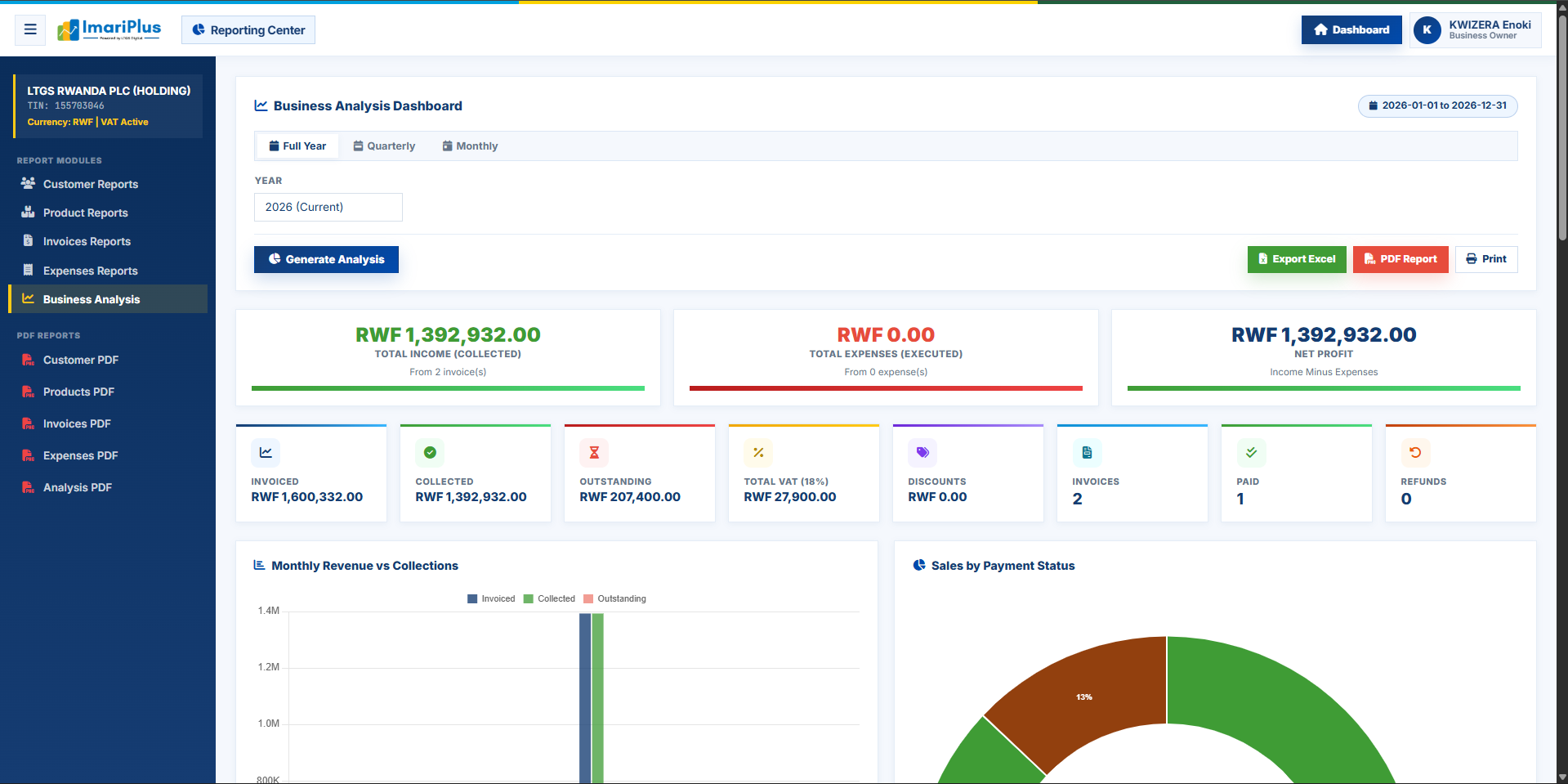Open the Expenses PDF link

coord(108,455)
